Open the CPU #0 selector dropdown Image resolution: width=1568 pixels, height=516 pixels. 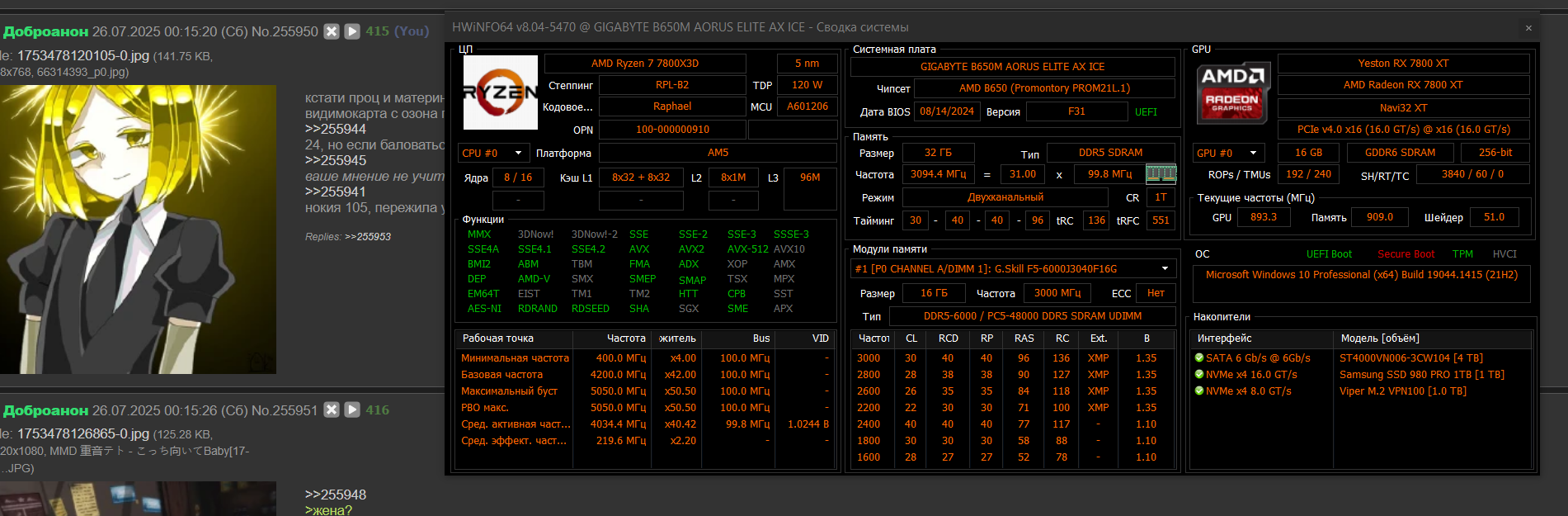click(x=493, y=154)
